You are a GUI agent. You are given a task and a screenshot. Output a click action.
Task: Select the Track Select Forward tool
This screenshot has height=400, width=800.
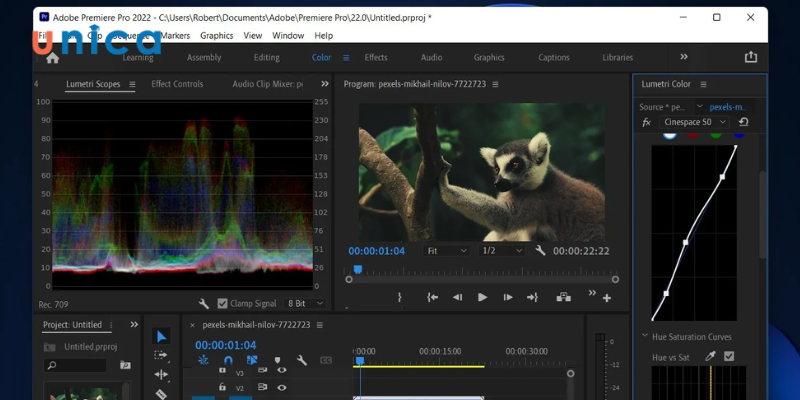click(x=161, y=355)
